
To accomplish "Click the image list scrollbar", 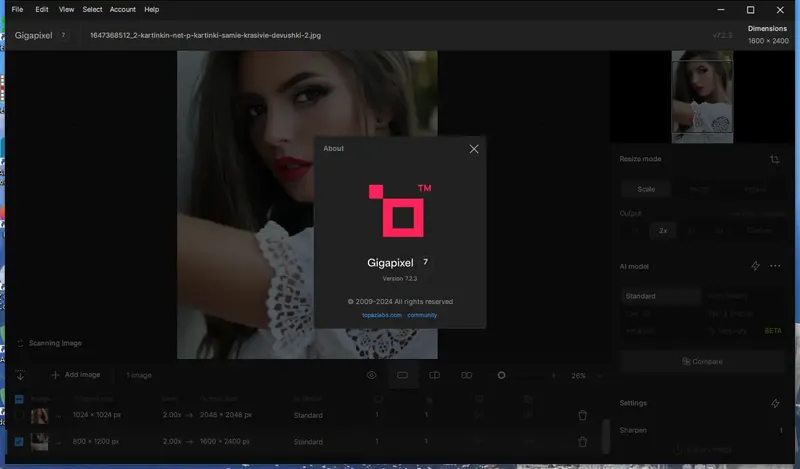I will pos(606,436).
